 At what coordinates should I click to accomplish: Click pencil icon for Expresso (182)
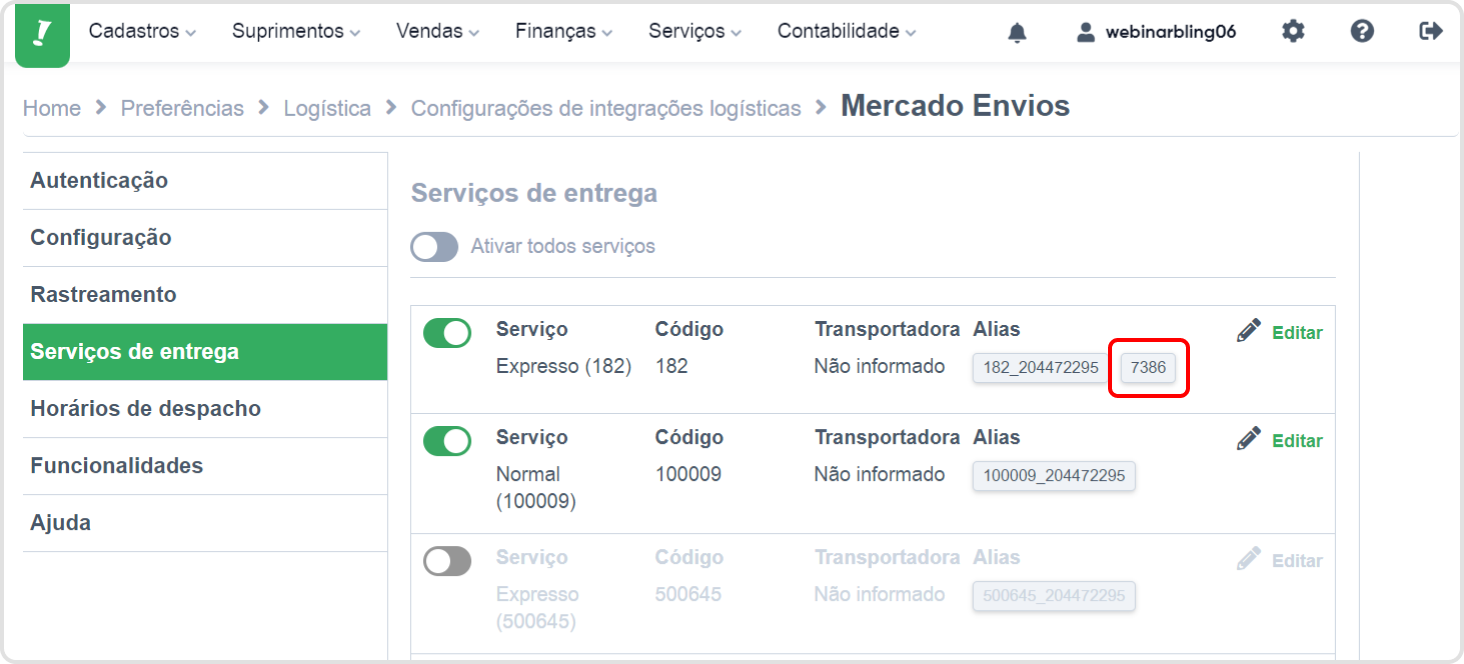pyautogui.click(x=1248, y=331)
